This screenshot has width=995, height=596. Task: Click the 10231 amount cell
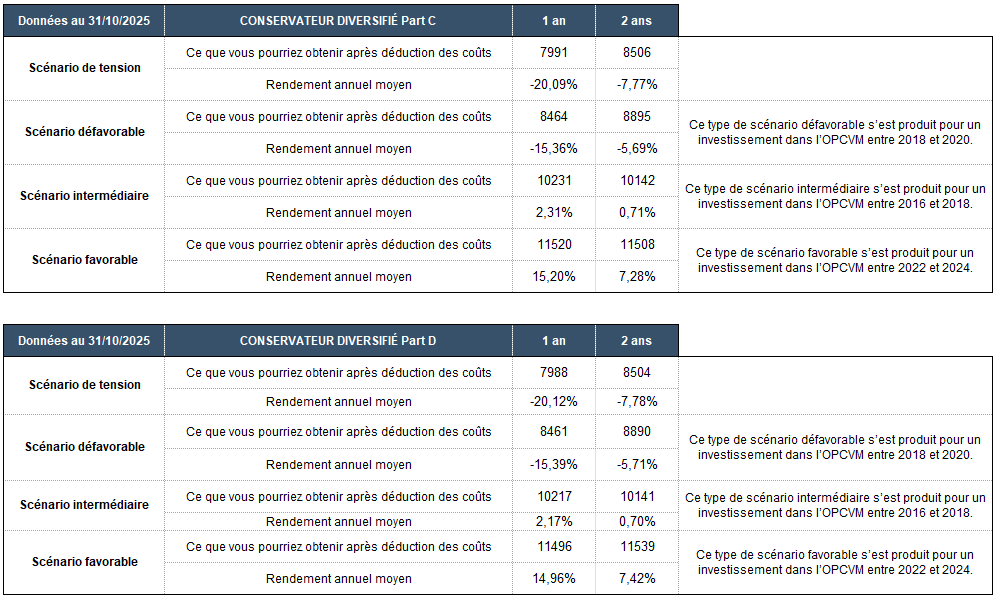(x=553, y=180)
